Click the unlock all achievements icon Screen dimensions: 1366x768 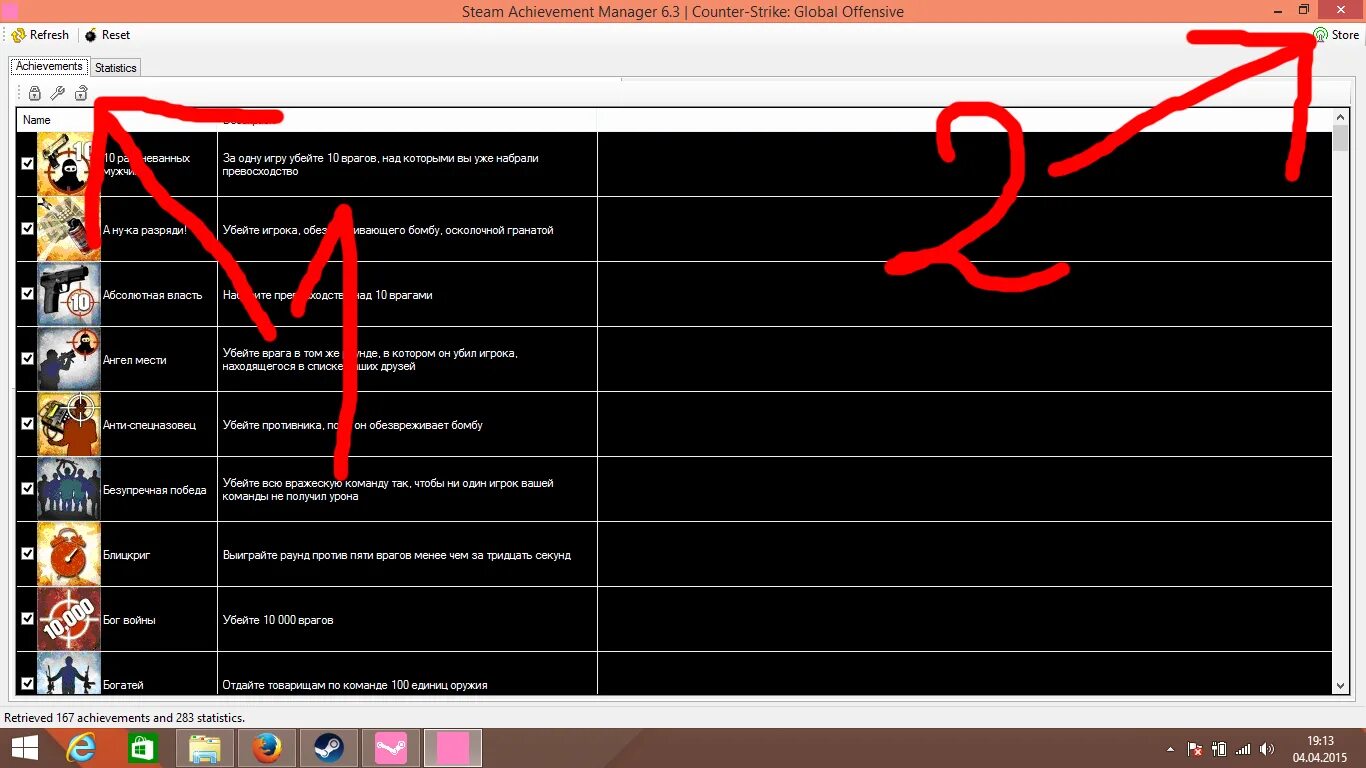[81, 94]
